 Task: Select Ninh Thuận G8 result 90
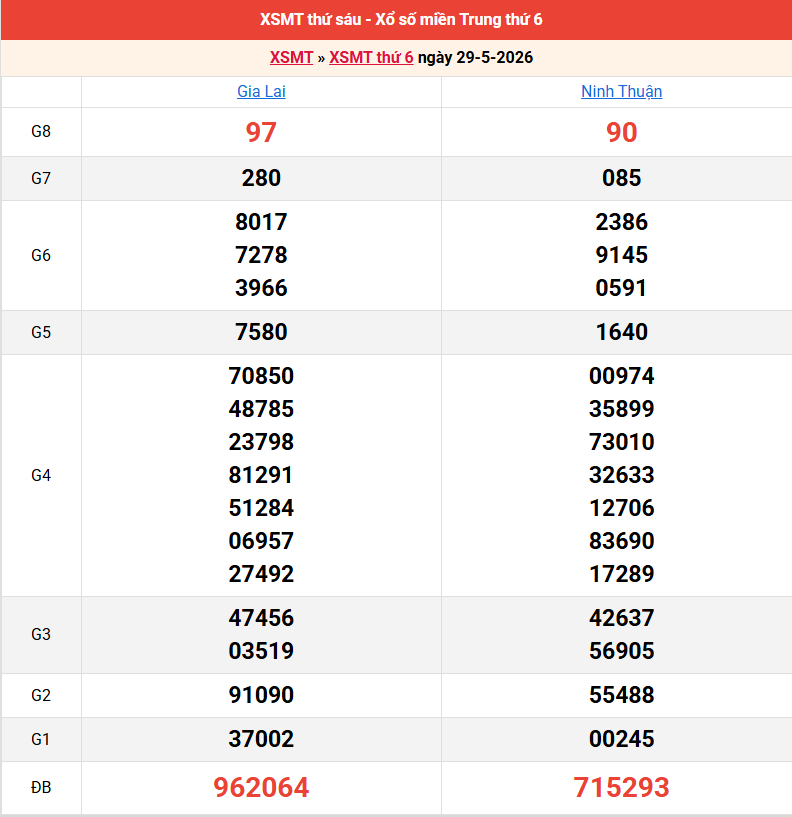(x=622, y=132)
